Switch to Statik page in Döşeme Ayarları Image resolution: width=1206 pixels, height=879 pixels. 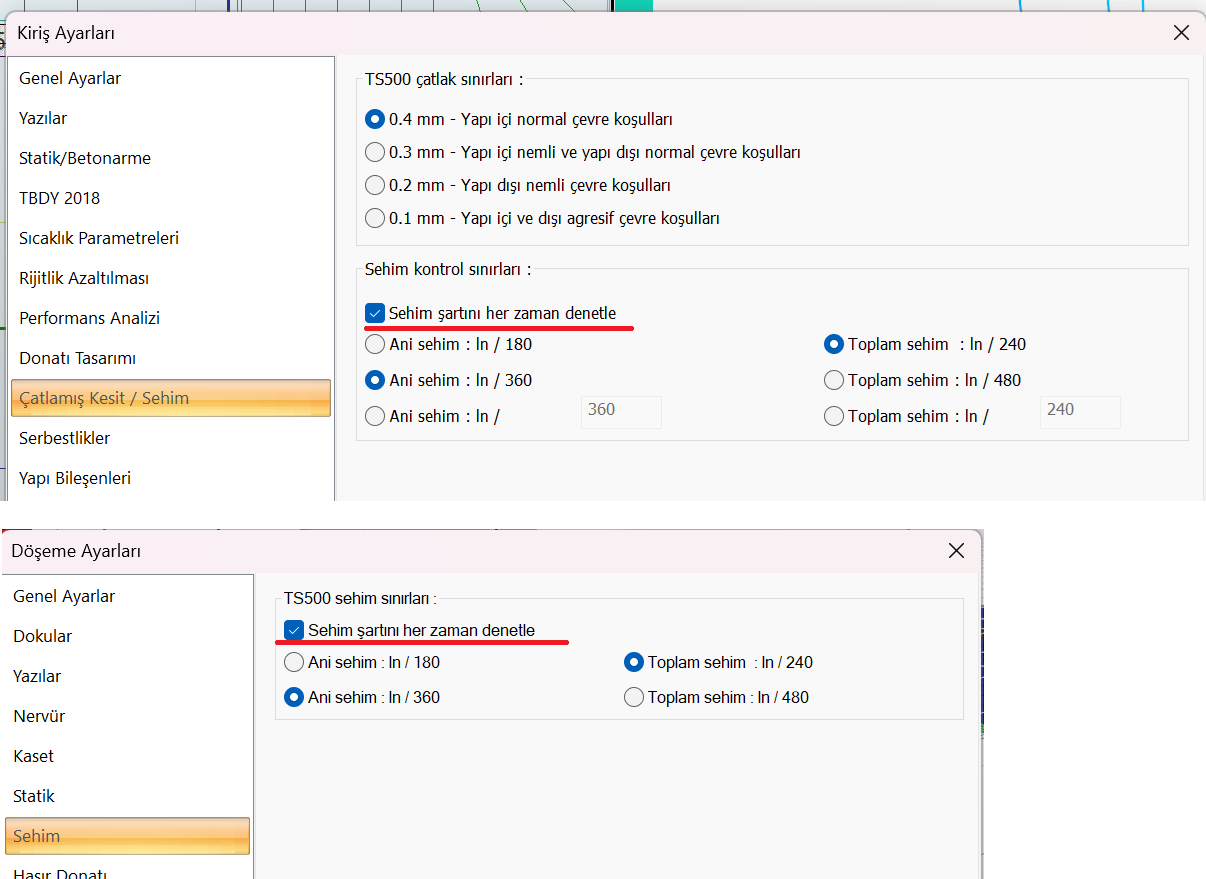click(127, 796)
